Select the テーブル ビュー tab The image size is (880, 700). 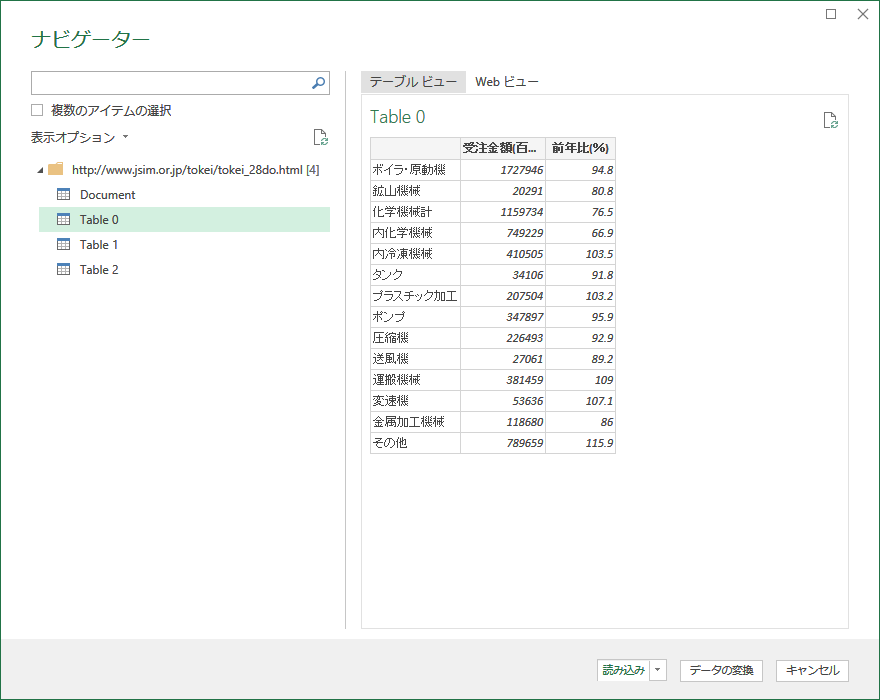click(x=413, y=82)
